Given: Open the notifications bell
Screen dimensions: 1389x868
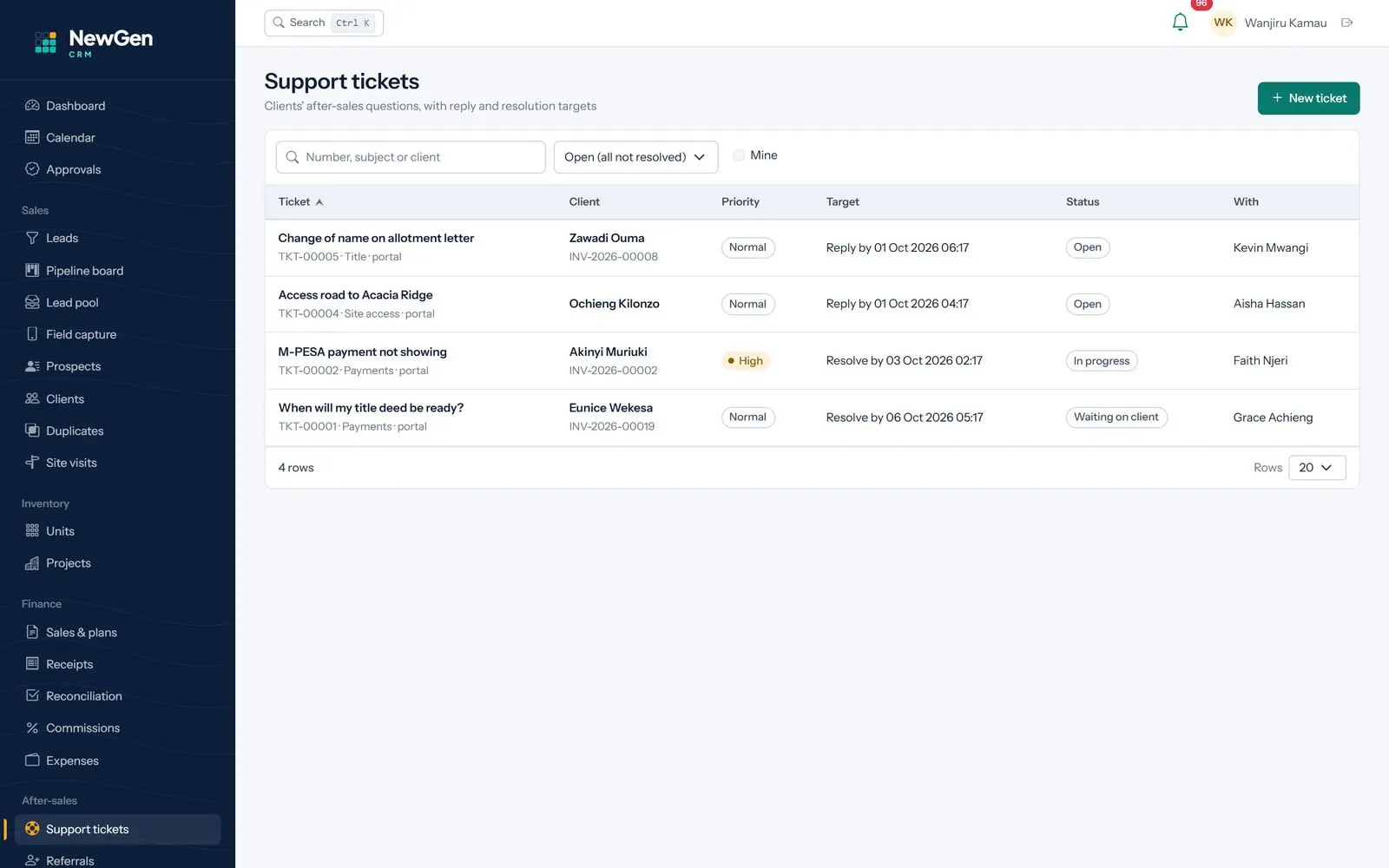Looking at the screenshot, I should (x=1180, y=23).
